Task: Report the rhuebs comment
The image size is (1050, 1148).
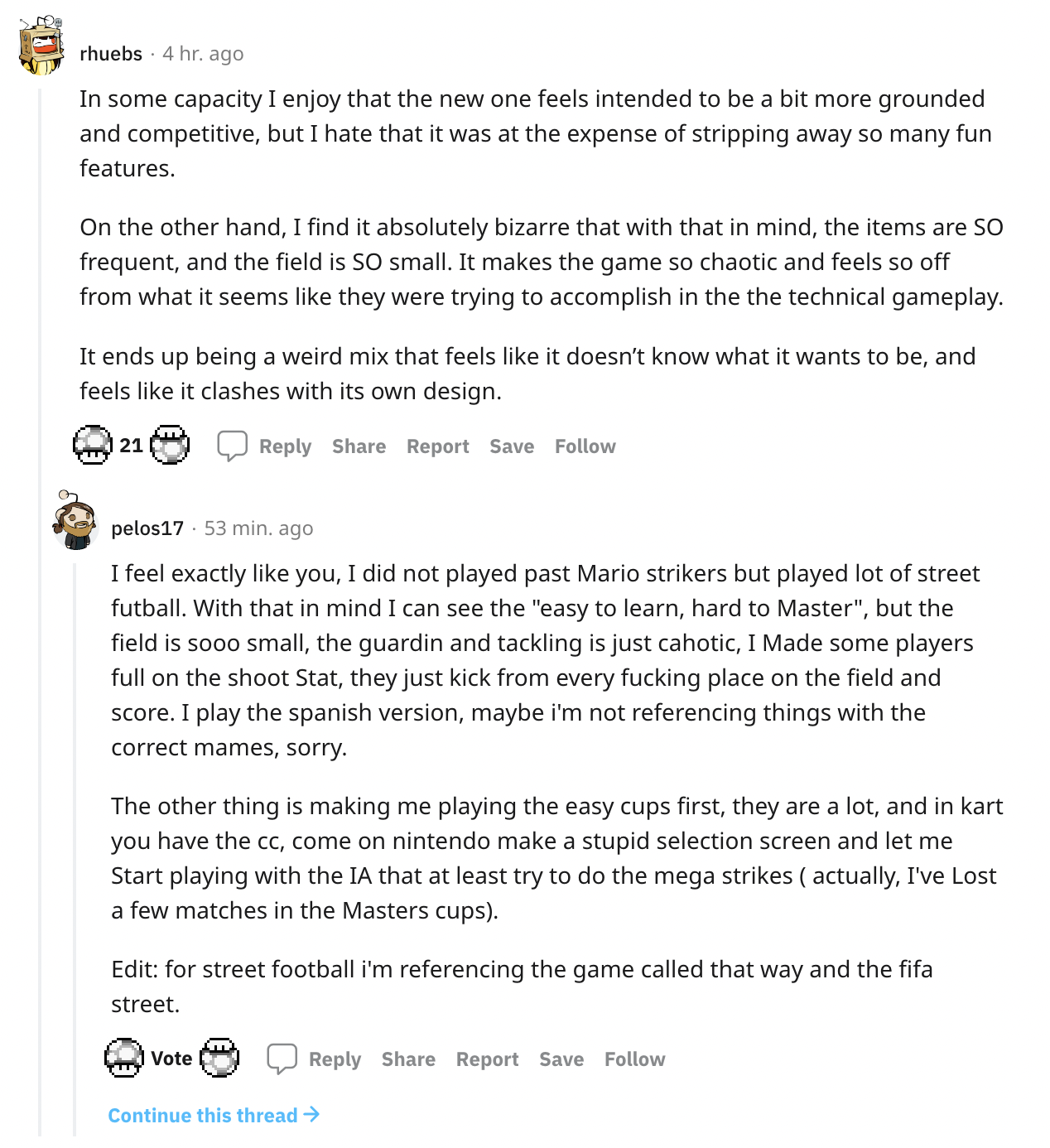Action: (437, 446)
